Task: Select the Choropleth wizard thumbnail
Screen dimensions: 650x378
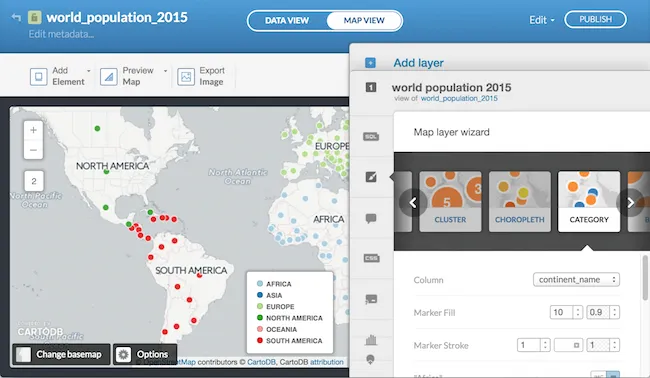Action: [x=519, y=201]
